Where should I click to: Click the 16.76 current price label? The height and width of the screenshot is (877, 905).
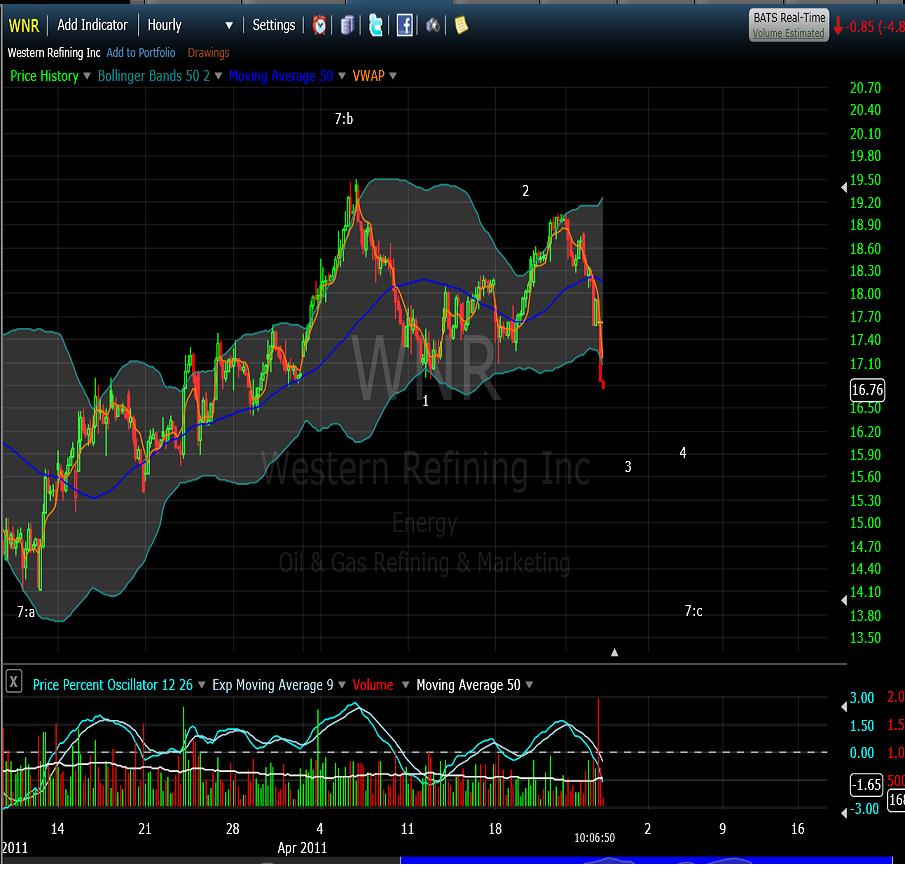866,390
